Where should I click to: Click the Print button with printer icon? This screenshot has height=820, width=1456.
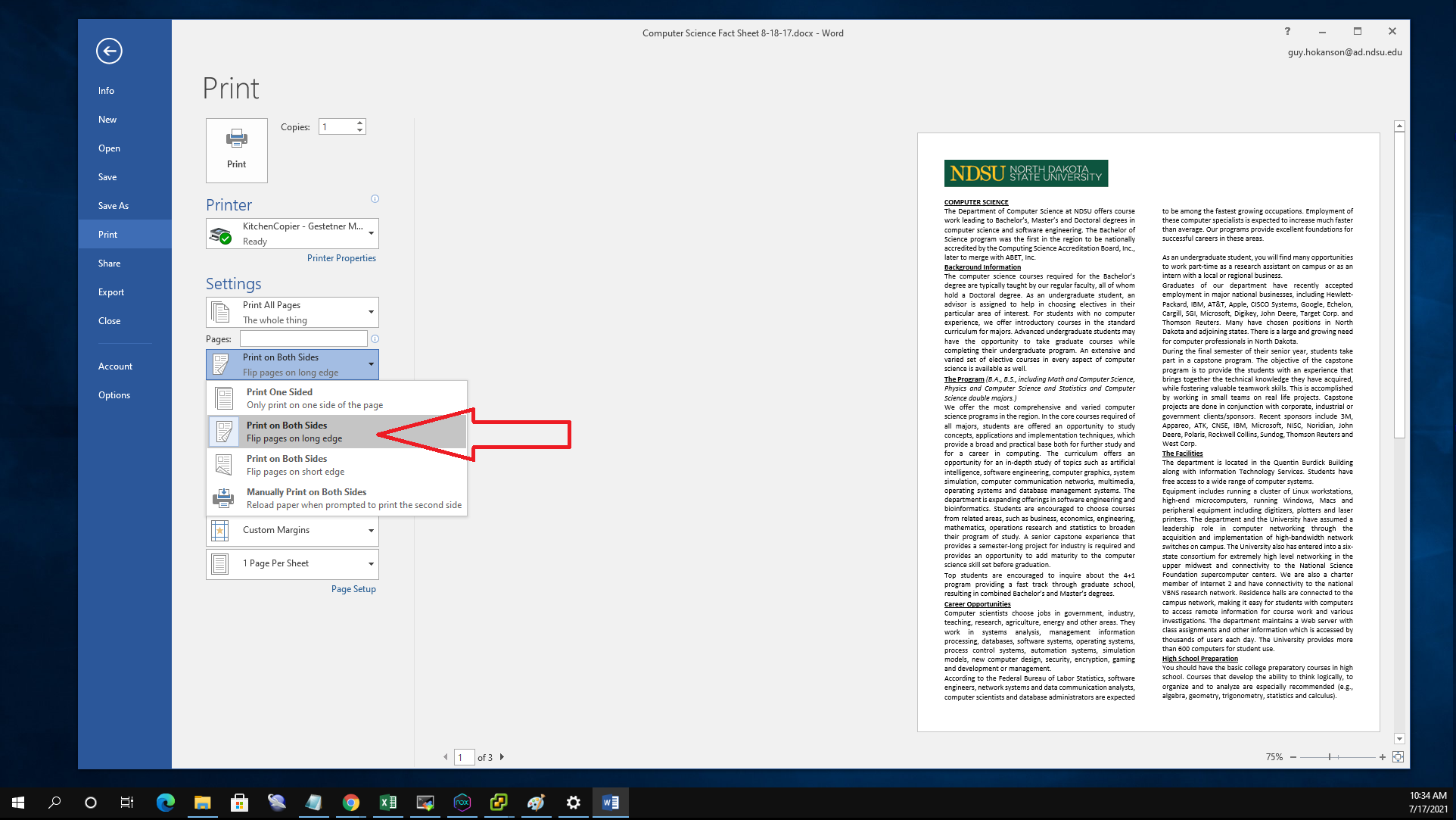[236, 150]
